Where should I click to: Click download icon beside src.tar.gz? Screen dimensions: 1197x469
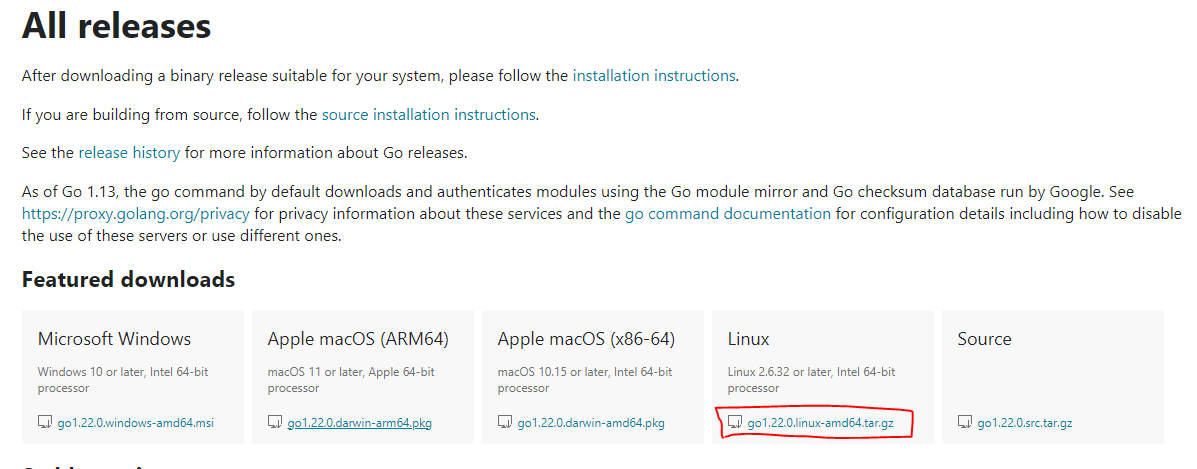(x=965, y=422)
